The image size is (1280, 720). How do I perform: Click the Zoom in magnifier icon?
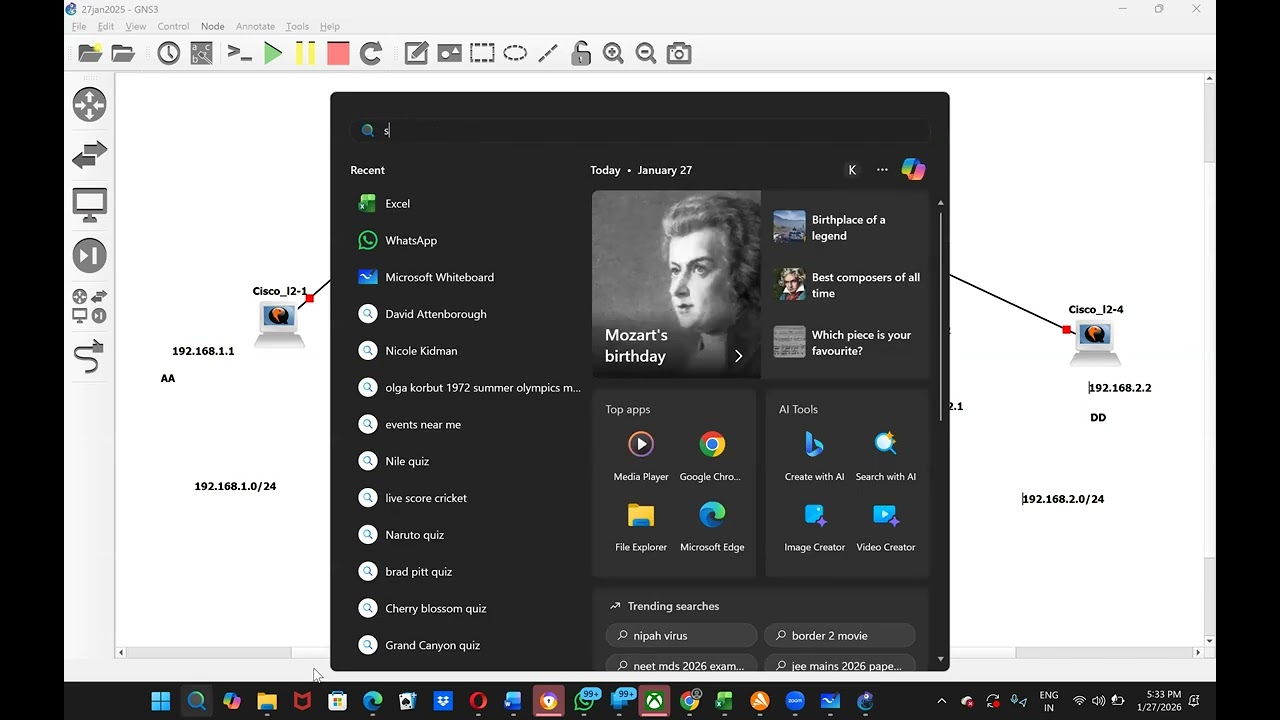click(x=613, y=54)
